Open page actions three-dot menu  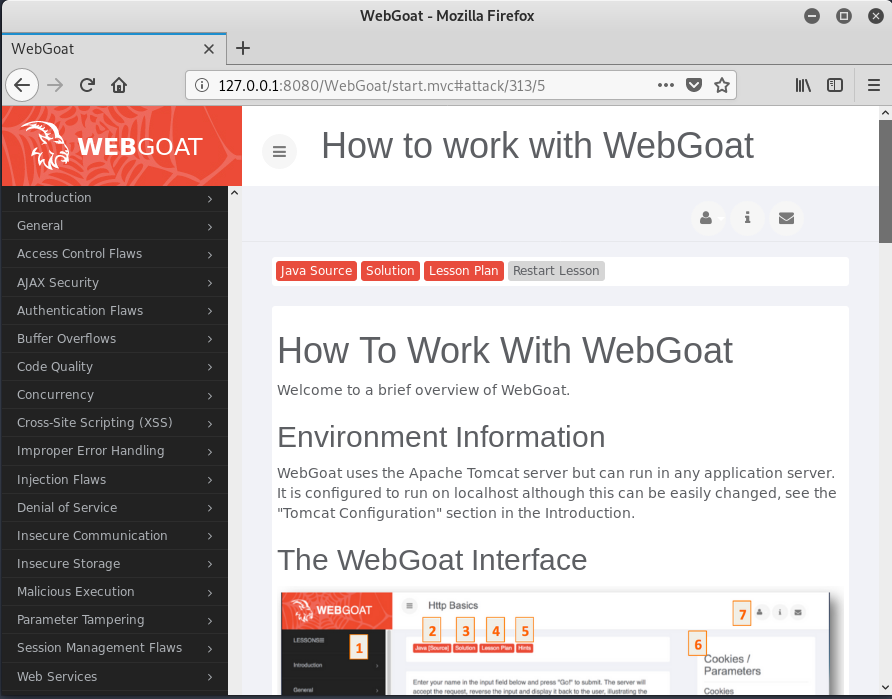point(666,85)
